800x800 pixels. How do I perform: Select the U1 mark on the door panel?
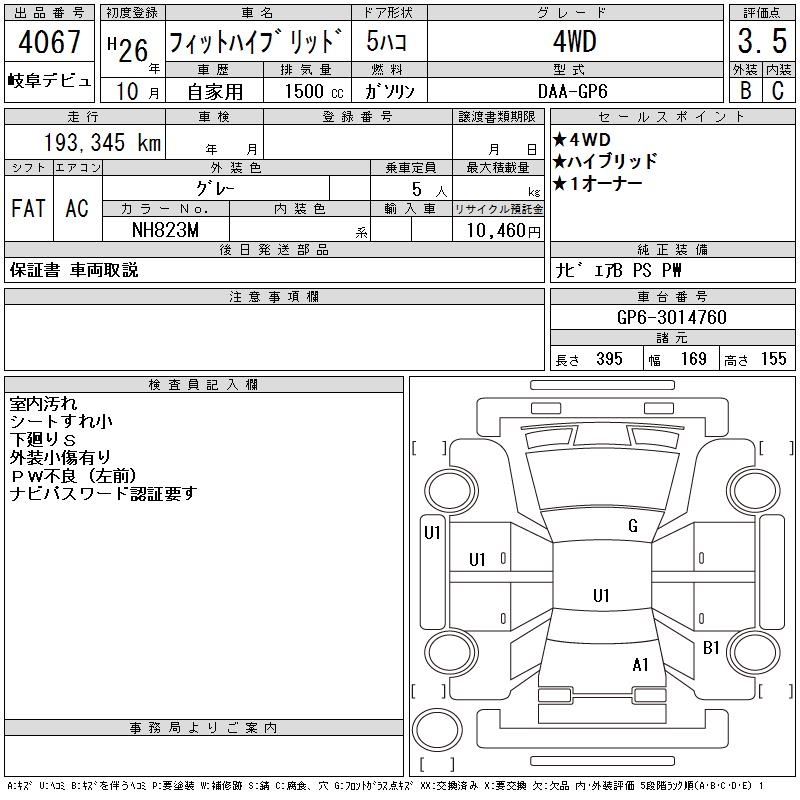[x=478, y=560]
